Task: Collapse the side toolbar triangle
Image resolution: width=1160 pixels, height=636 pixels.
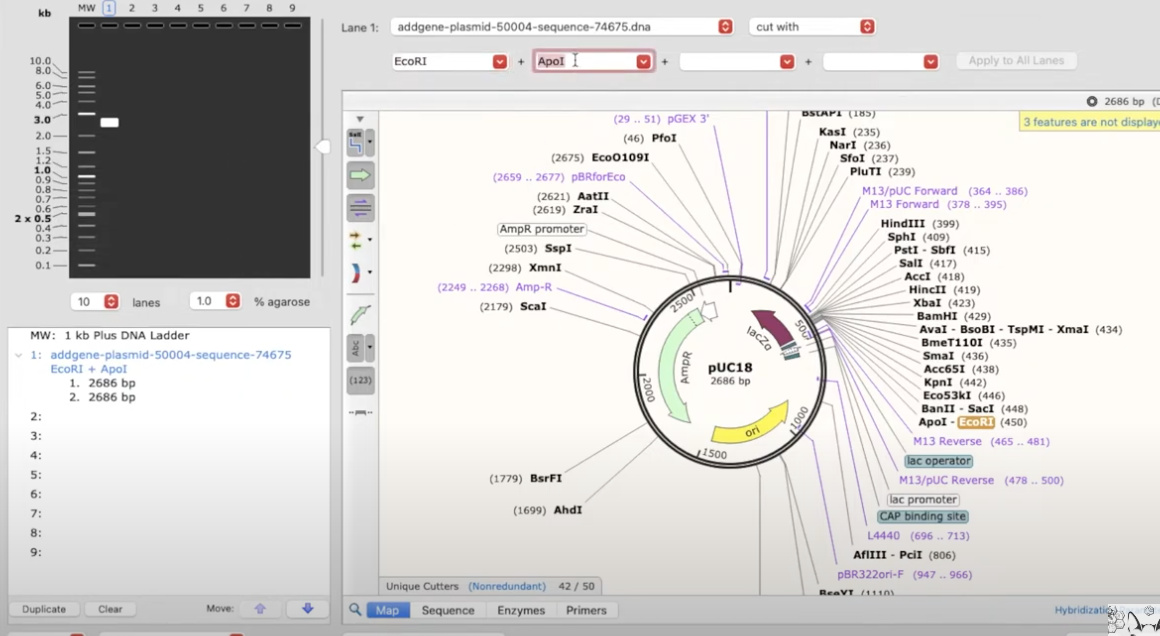Action: point(360,119)
